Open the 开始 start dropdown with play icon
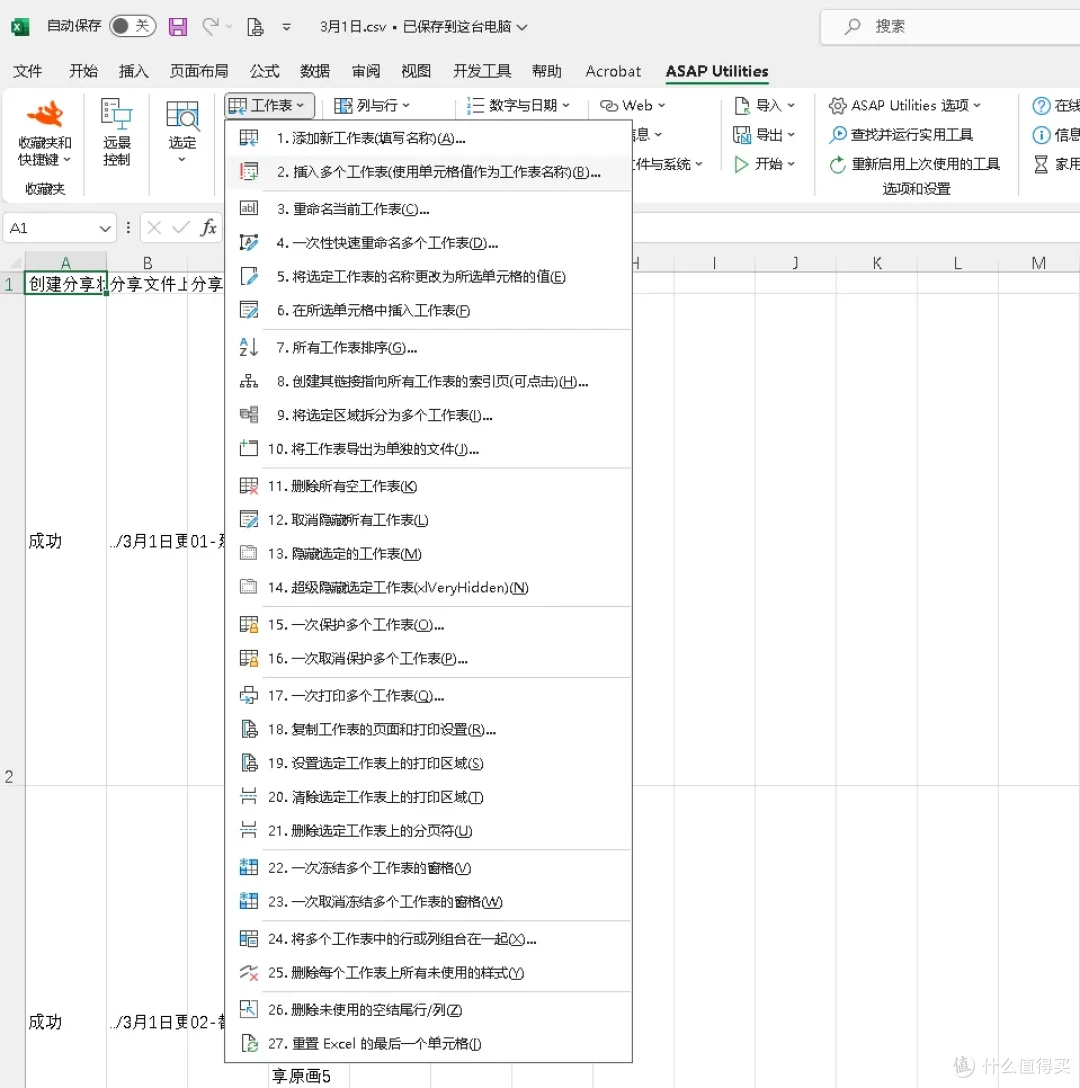Image resolution: width=1080 pixels, height=1088 pixels. coord(764,164)
